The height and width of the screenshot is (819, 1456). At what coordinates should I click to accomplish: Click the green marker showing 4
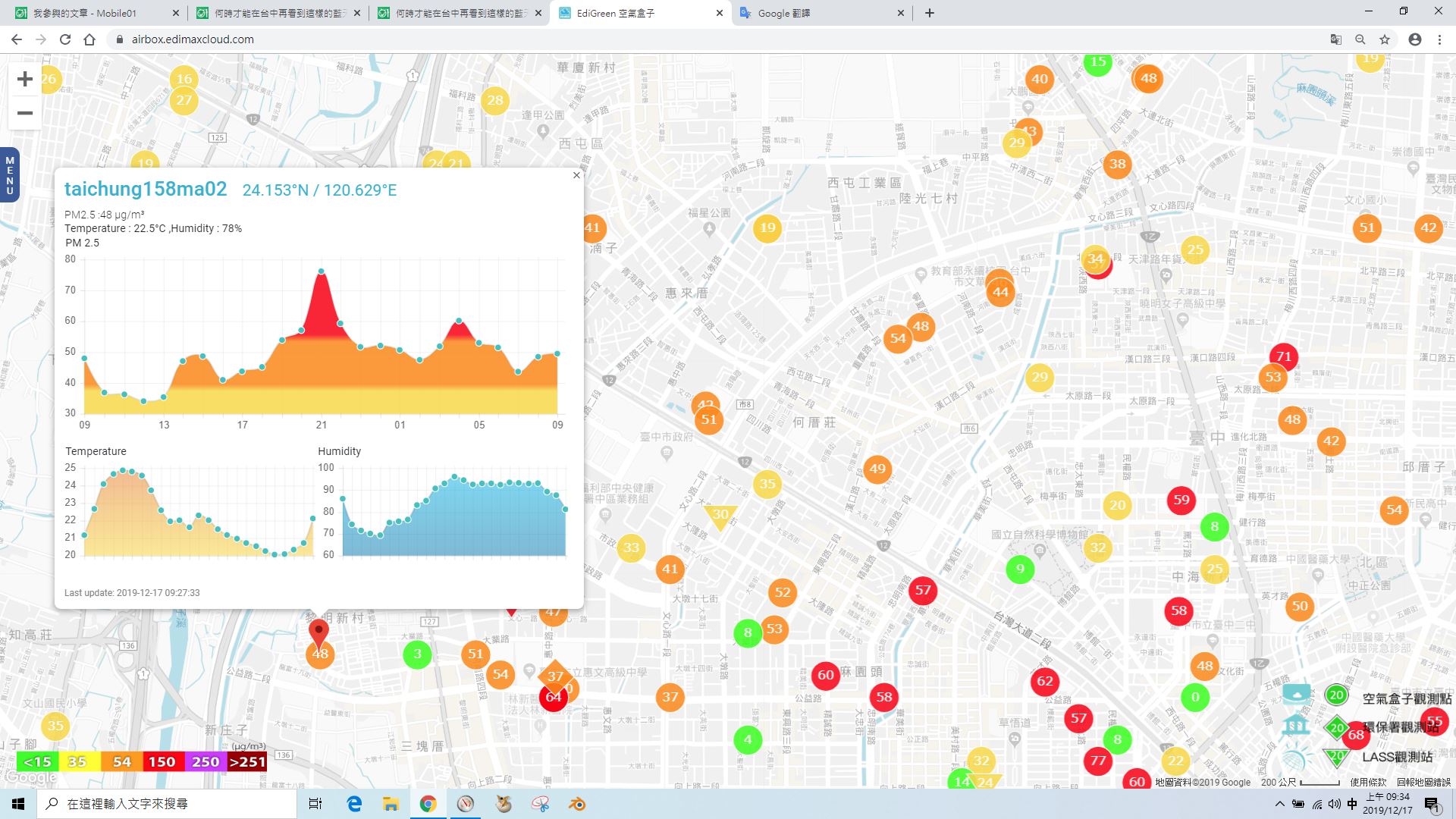click(x=748, y=739)
